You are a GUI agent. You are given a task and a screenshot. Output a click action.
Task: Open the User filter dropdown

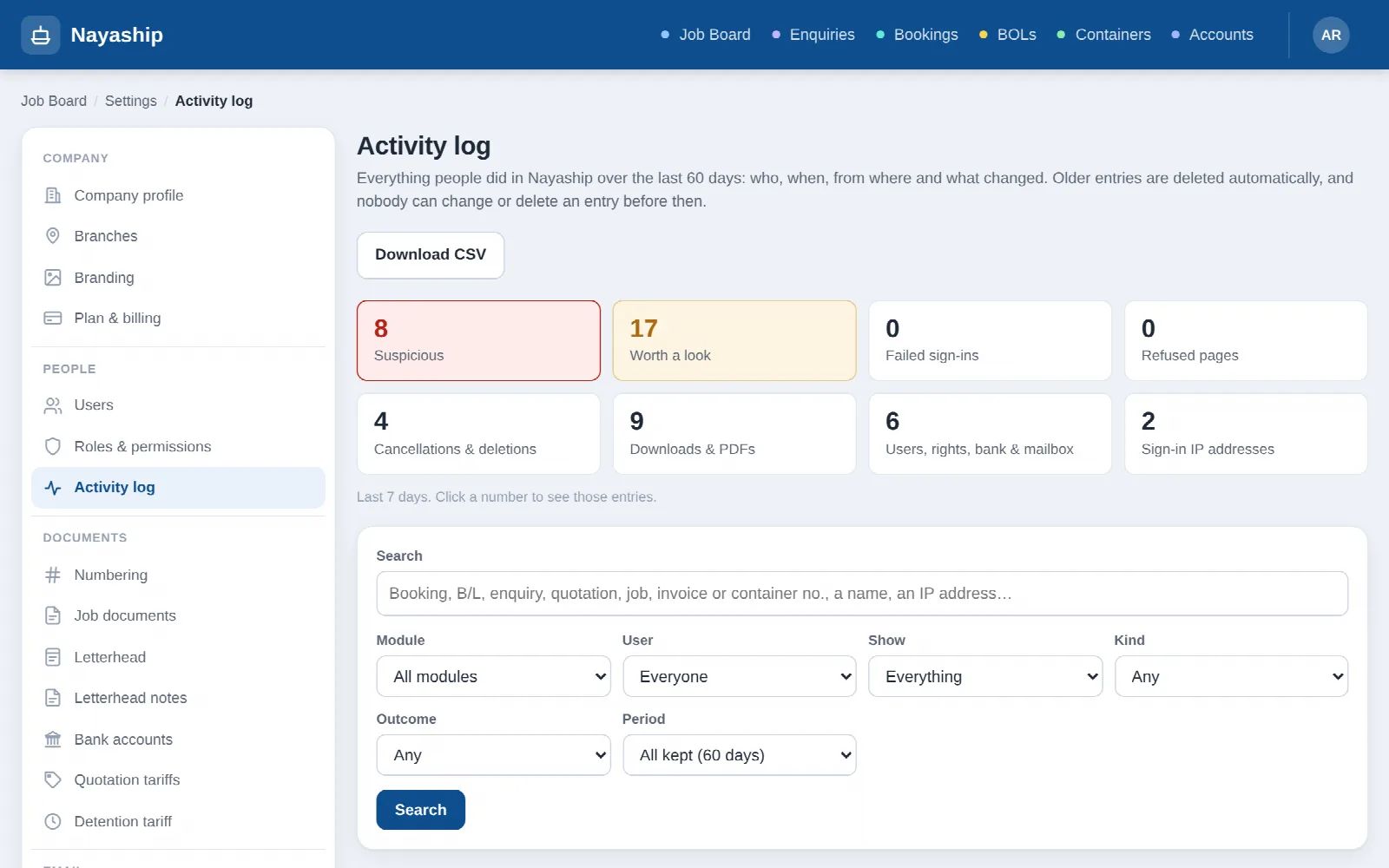coord(740,676)
